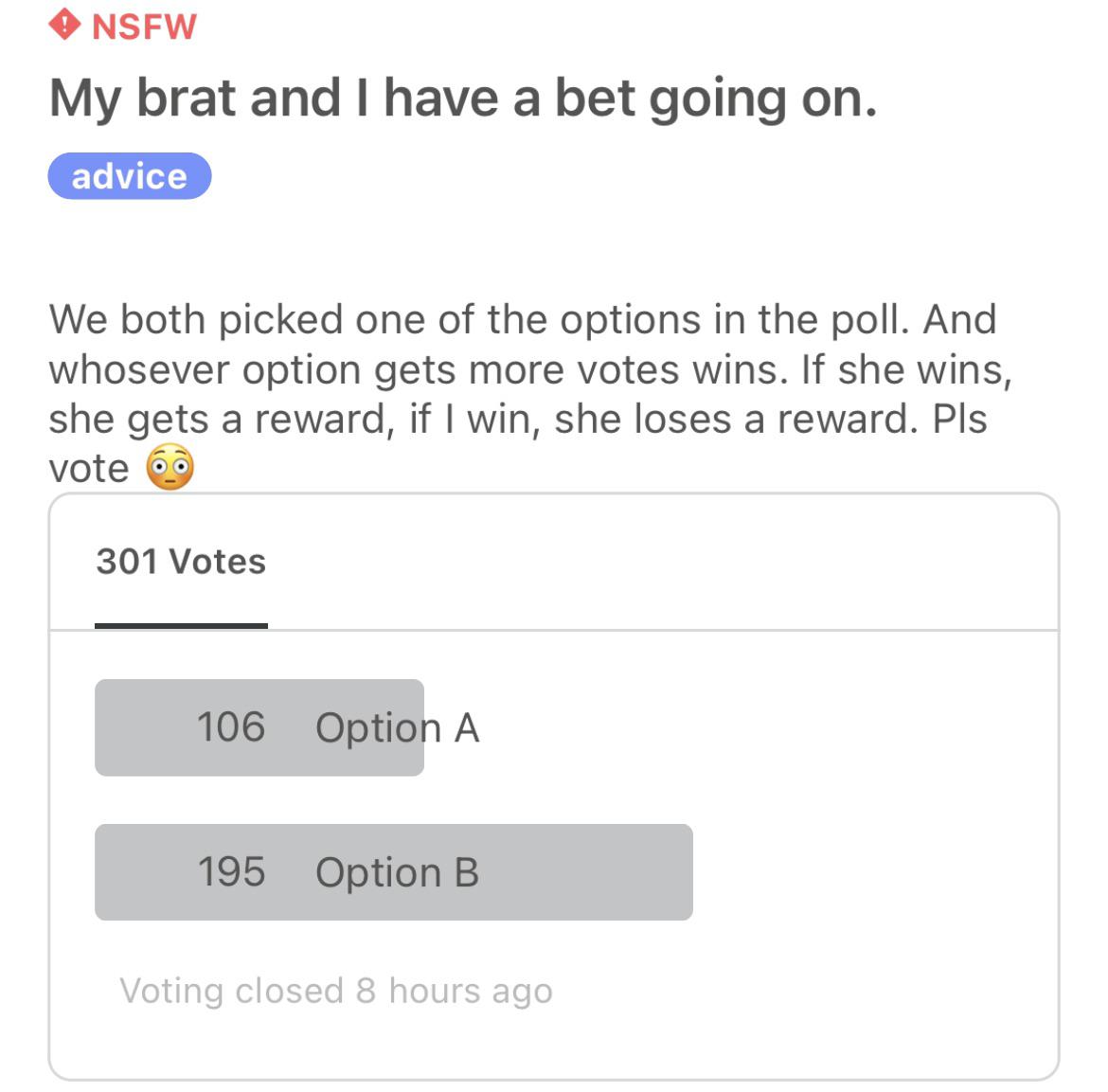Click the emoji at end of post text
Screen dimensions: 1108x1092
pos(172,465)
